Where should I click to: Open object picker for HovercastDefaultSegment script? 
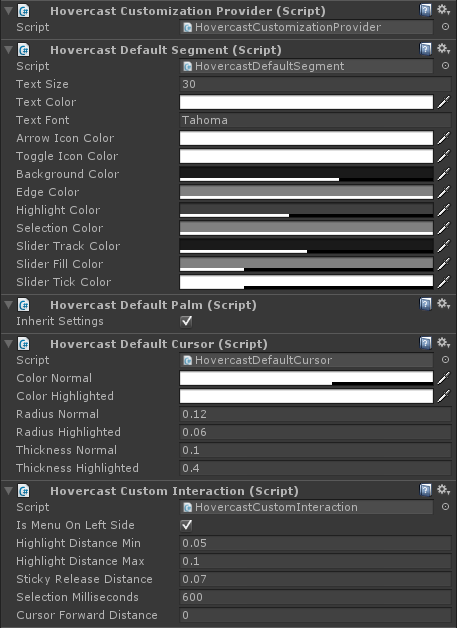coord(445,66)
